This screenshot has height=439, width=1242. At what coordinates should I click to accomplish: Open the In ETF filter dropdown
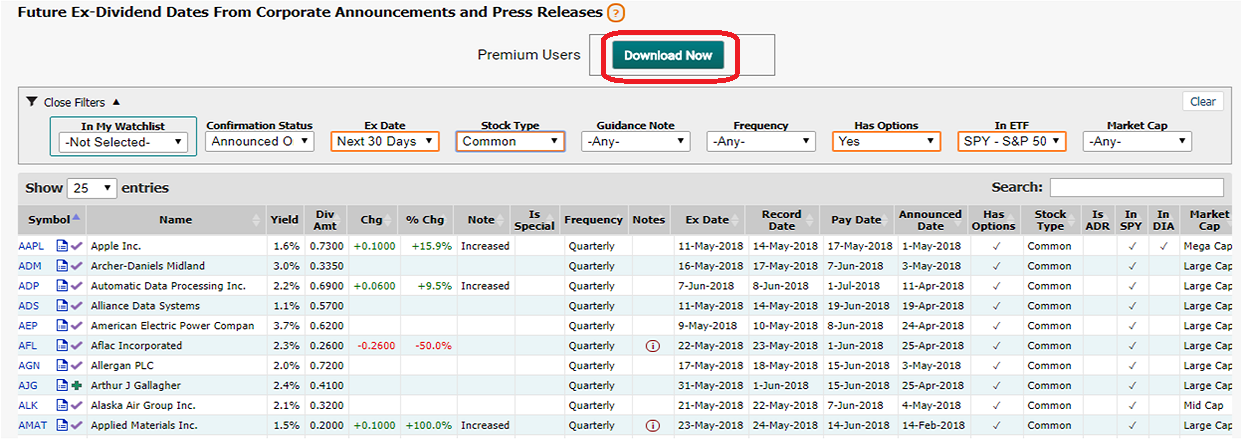click(1011, 142)
